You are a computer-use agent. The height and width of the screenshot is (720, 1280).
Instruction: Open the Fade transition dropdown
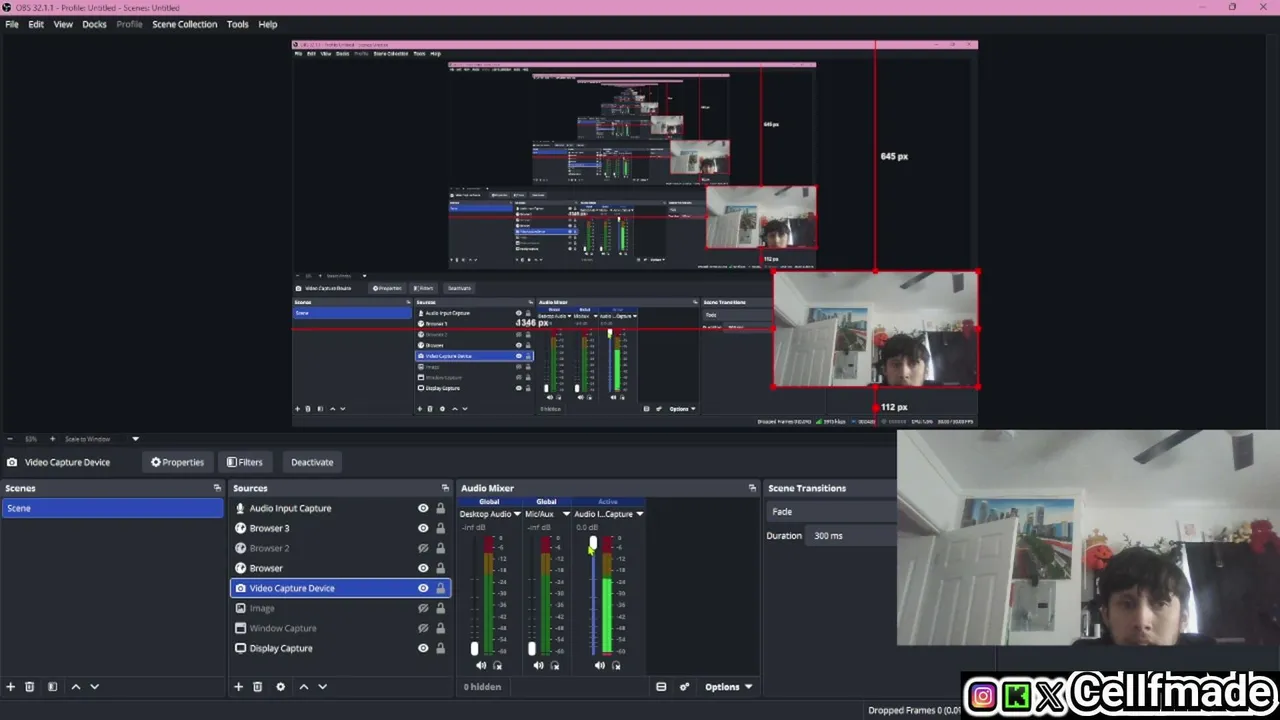832,512
